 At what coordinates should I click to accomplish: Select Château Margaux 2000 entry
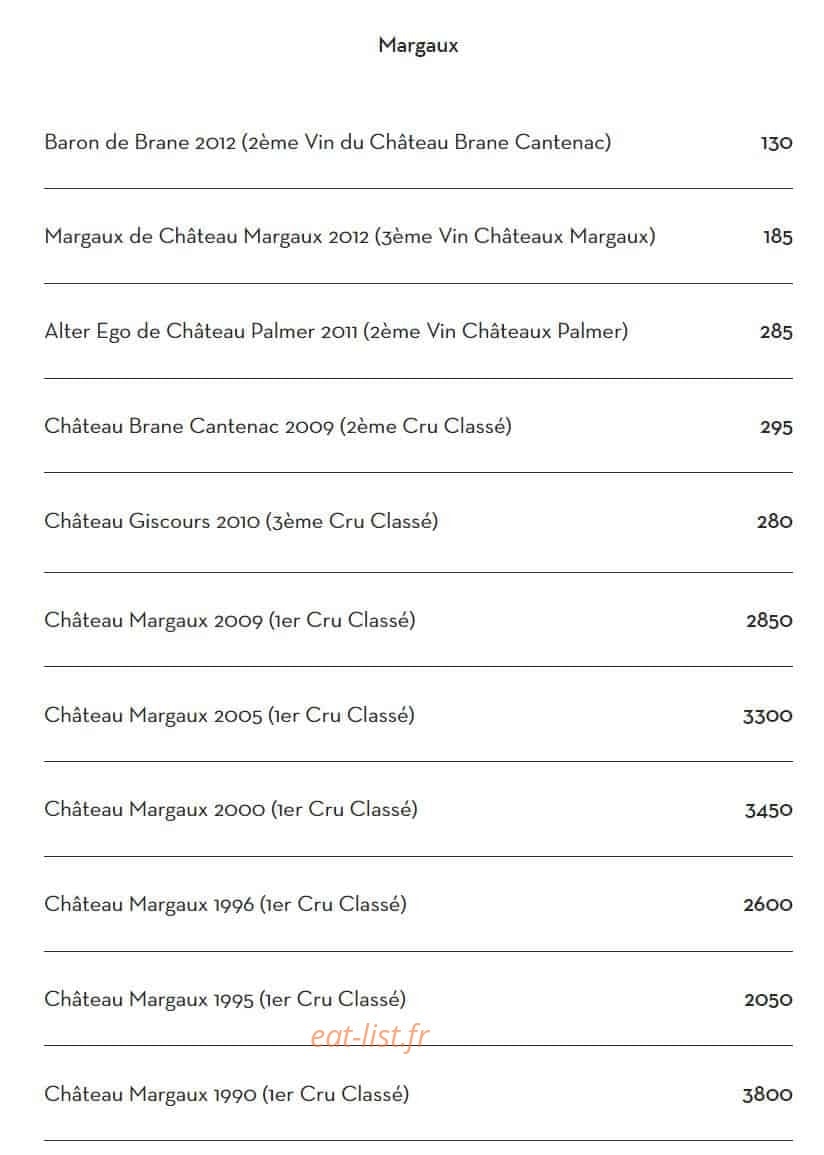coord(230,810)
